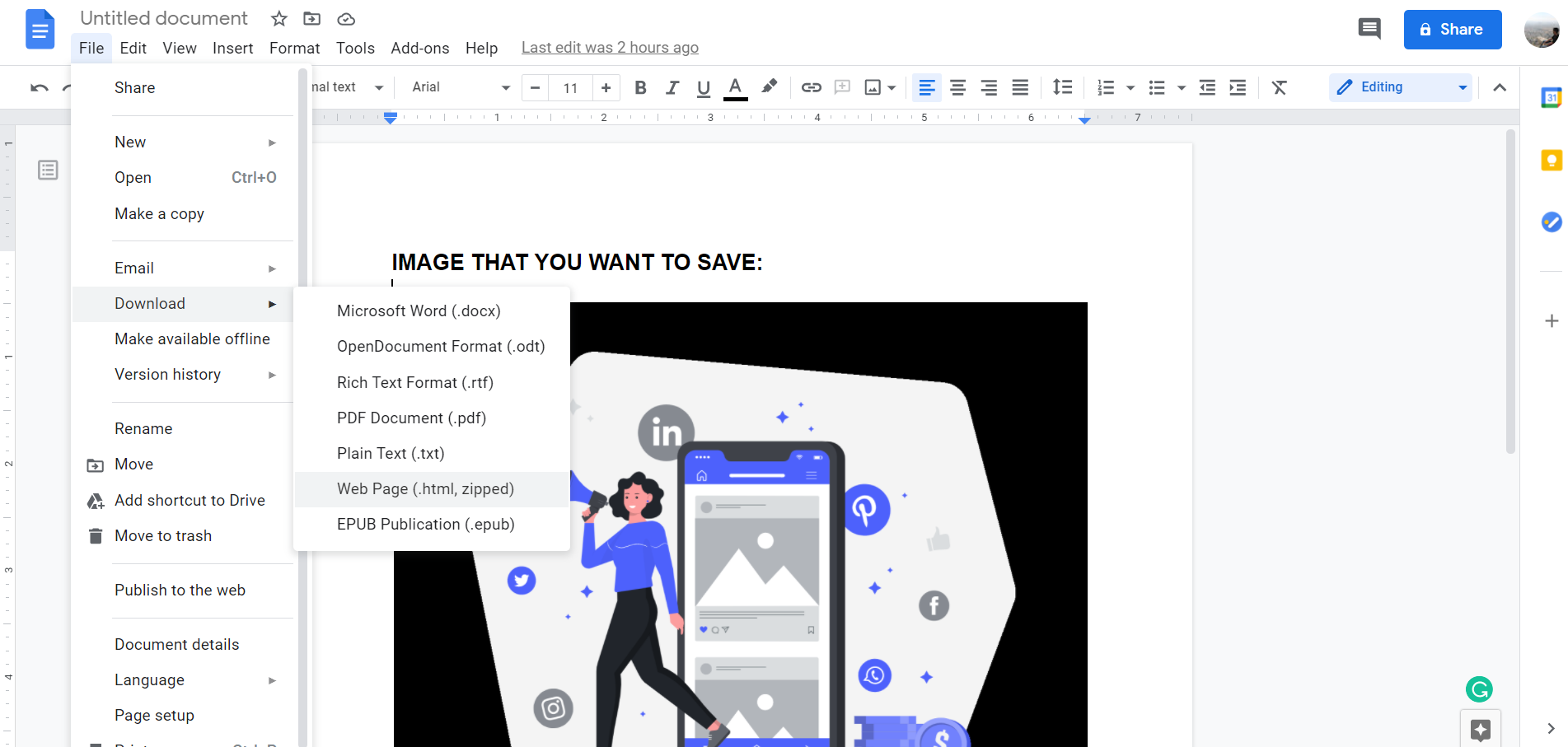Expand the New submenu
The image size is (1568, 747).
[x=183, y=142]
